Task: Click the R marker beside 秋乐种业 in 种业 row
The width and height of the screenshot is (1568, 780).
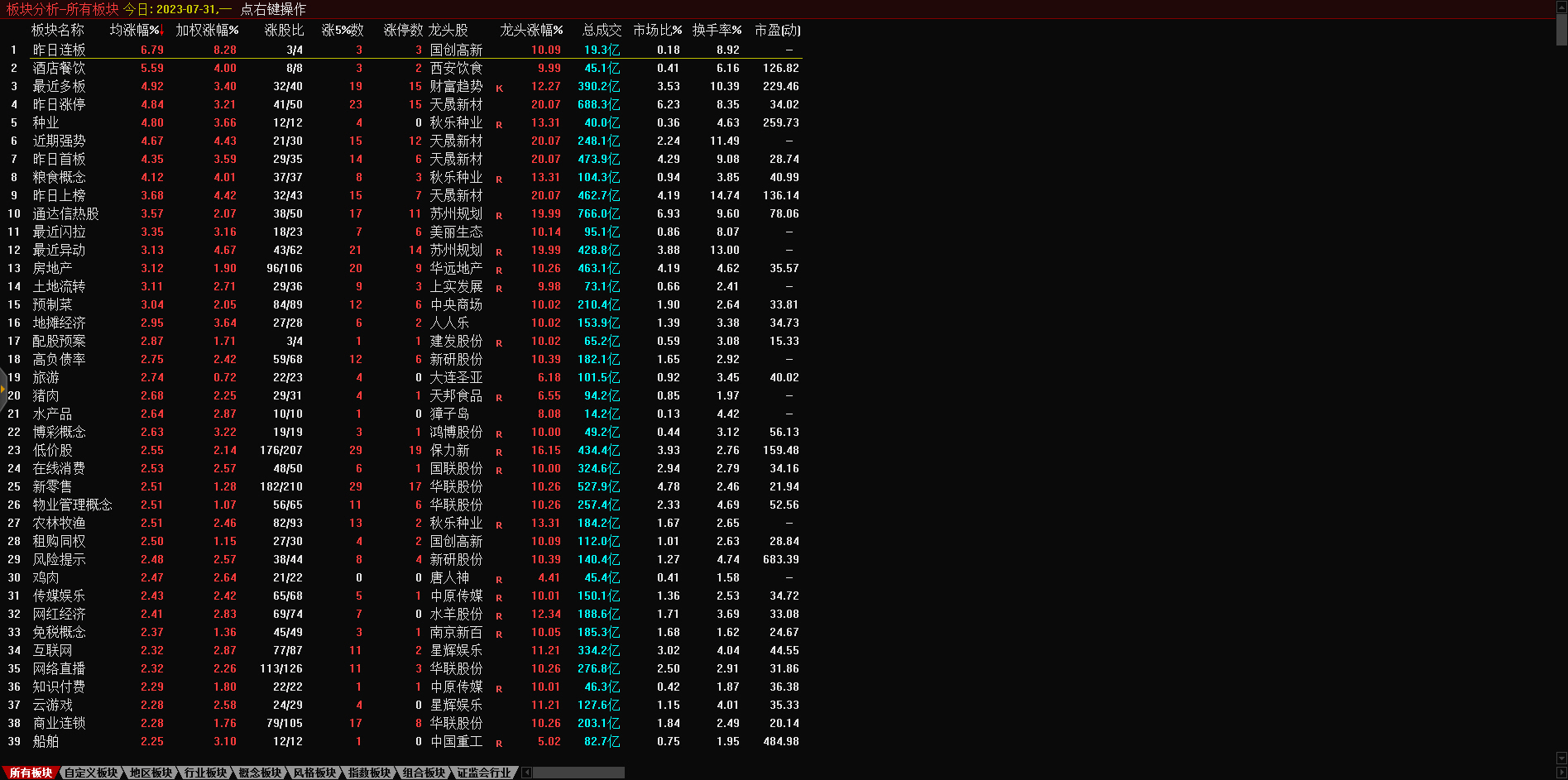Action: click(x=499, y=125)
